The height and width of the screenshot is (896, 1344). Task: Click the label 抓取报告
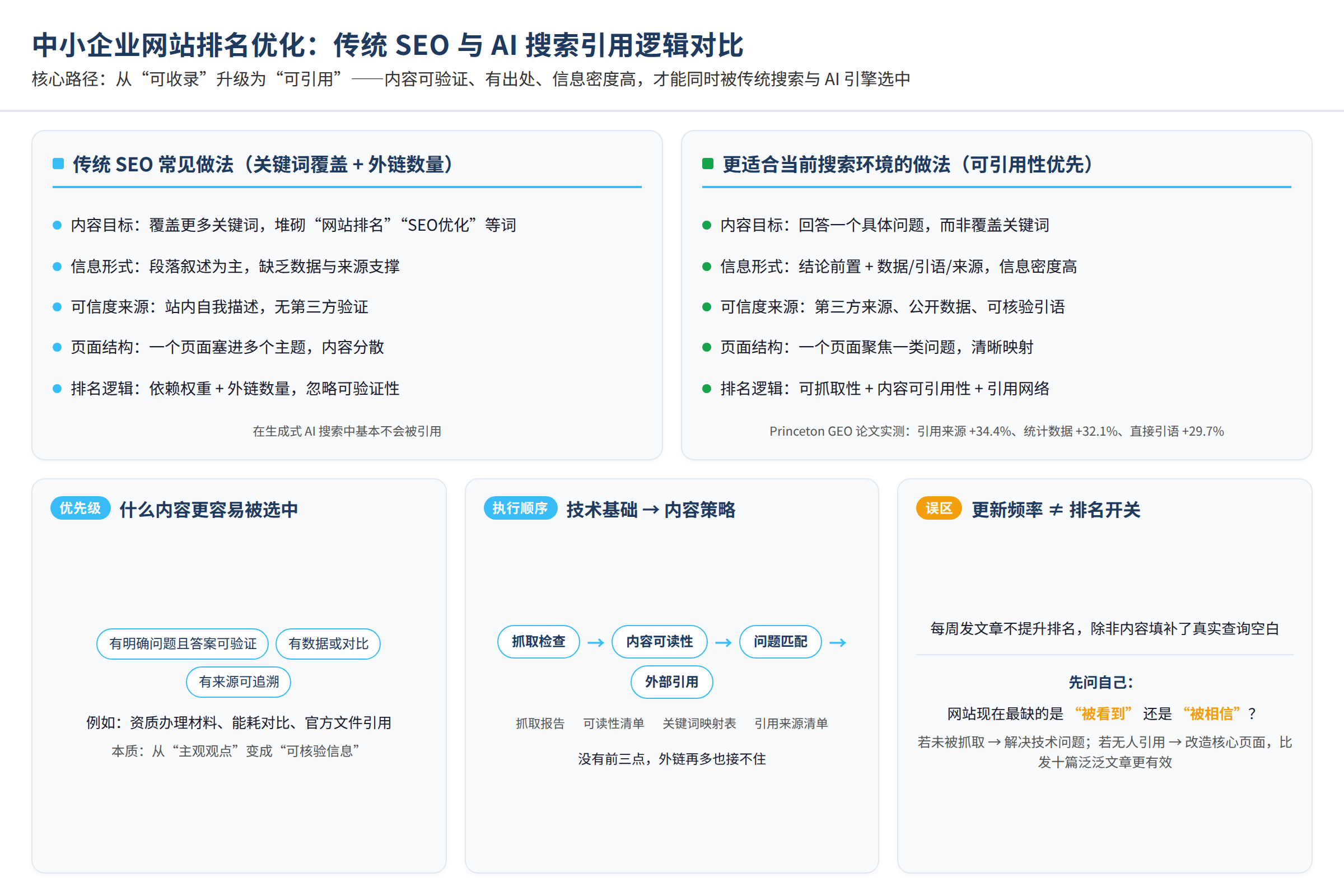tap(540, 724)
